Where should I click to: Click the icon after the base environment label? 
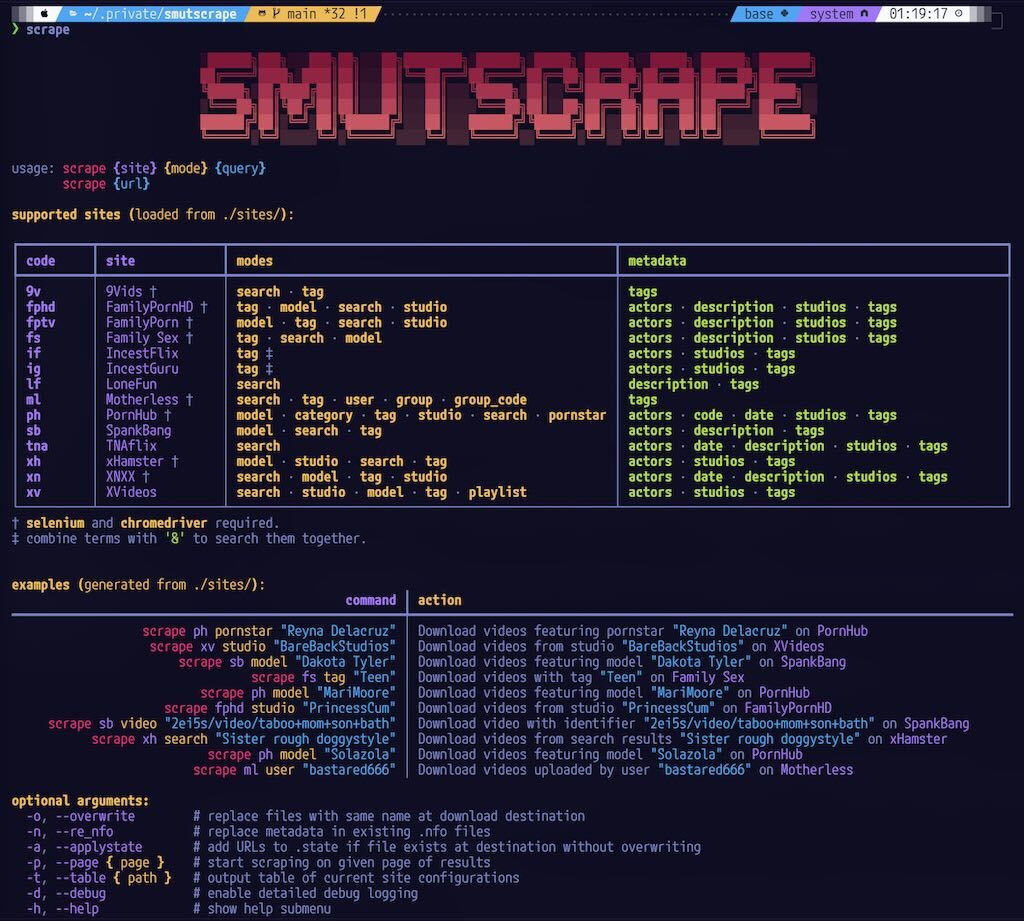click(x=784, y=13)
